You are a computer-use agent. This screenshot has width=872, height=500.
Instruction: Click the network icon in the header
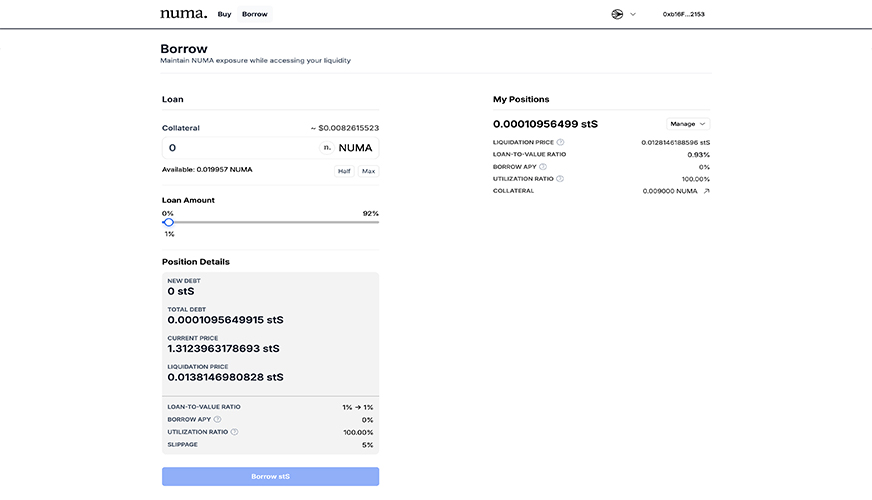click(617, 14)
